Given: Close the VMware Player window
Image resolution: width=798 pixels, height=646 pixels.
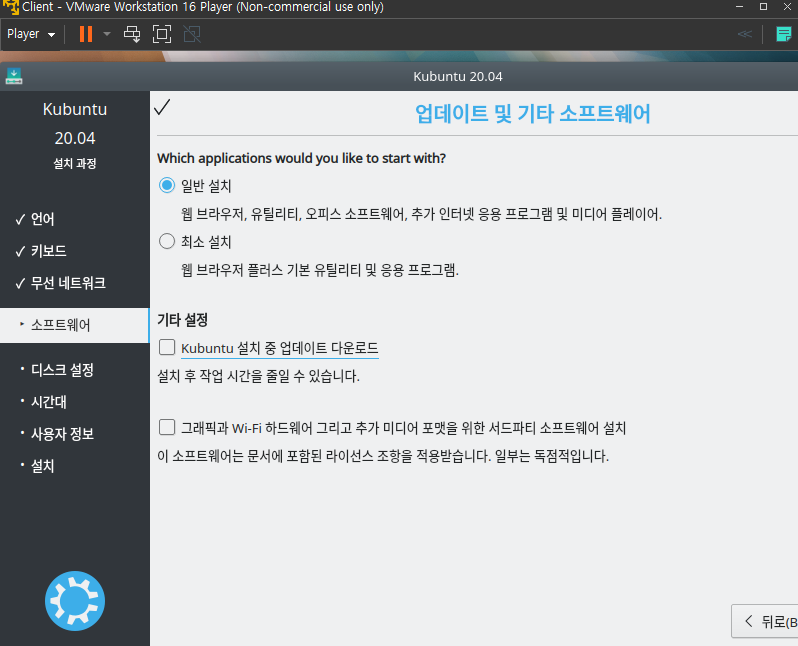Looking at the screenshot, I should [x=787, y=7].
